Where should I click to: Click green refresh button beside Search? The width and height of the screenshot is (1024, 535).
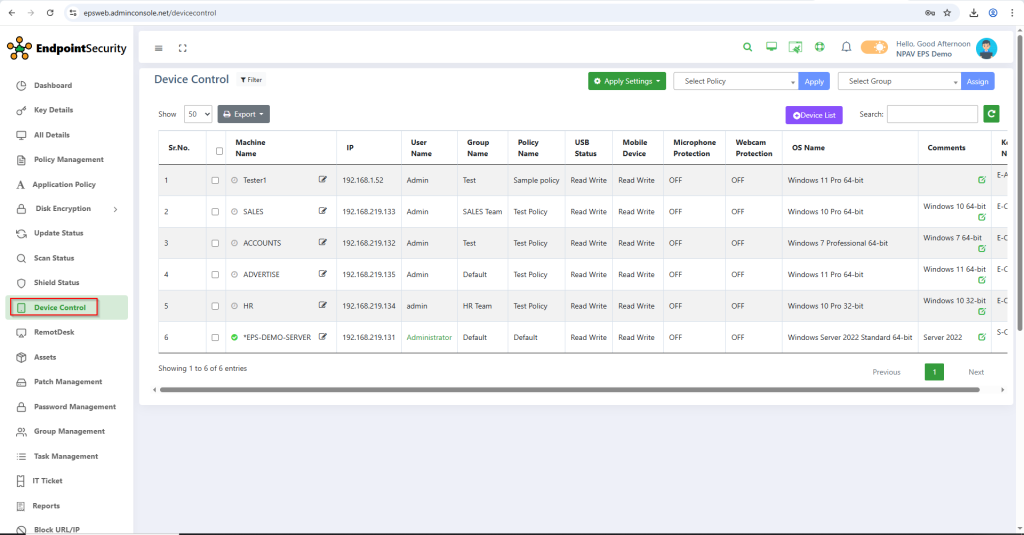tap(991, 115)
